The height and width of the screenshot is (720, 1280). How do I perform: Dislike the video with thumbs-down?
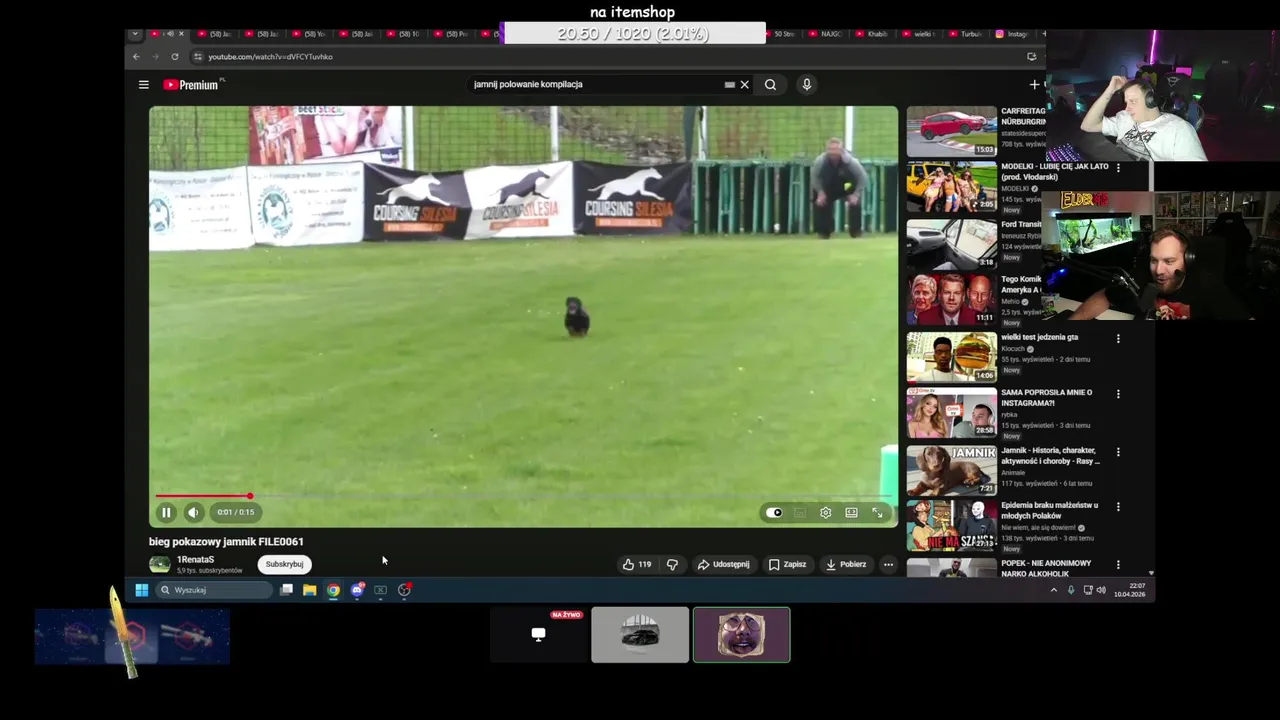(672, 565)
